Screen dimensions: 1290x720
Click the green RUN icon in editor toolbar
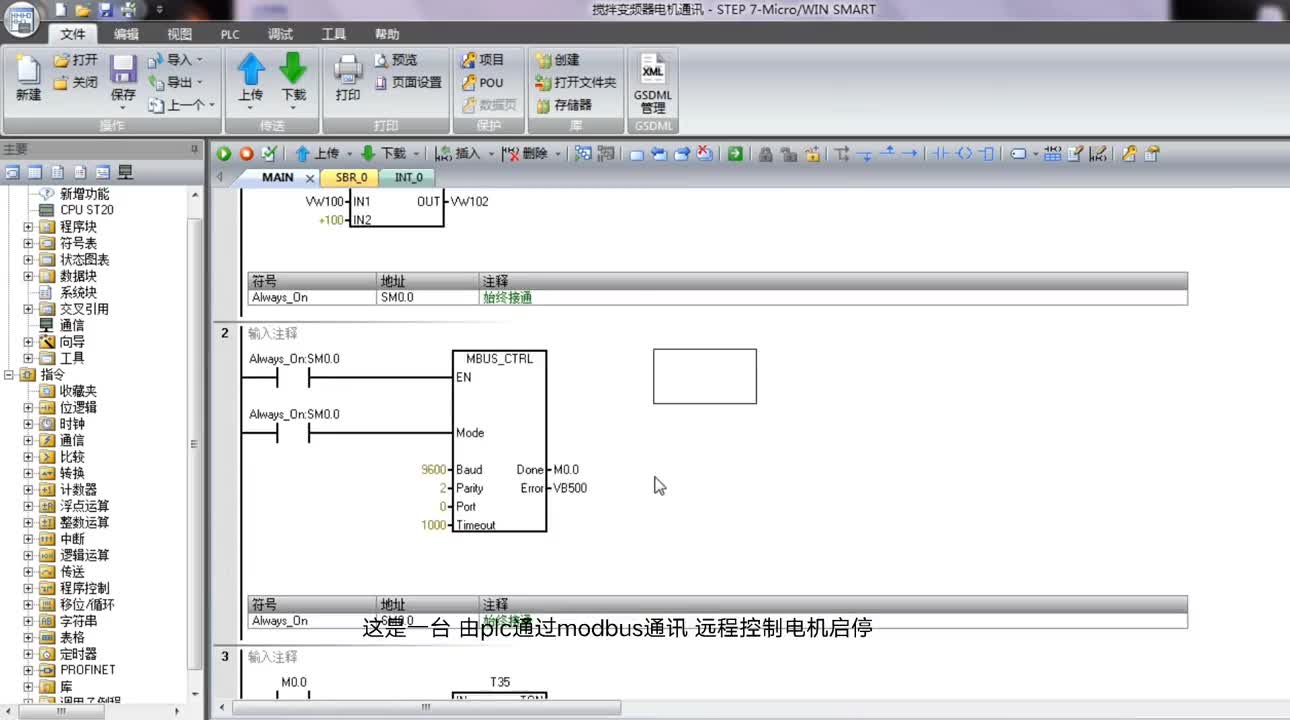224,154
